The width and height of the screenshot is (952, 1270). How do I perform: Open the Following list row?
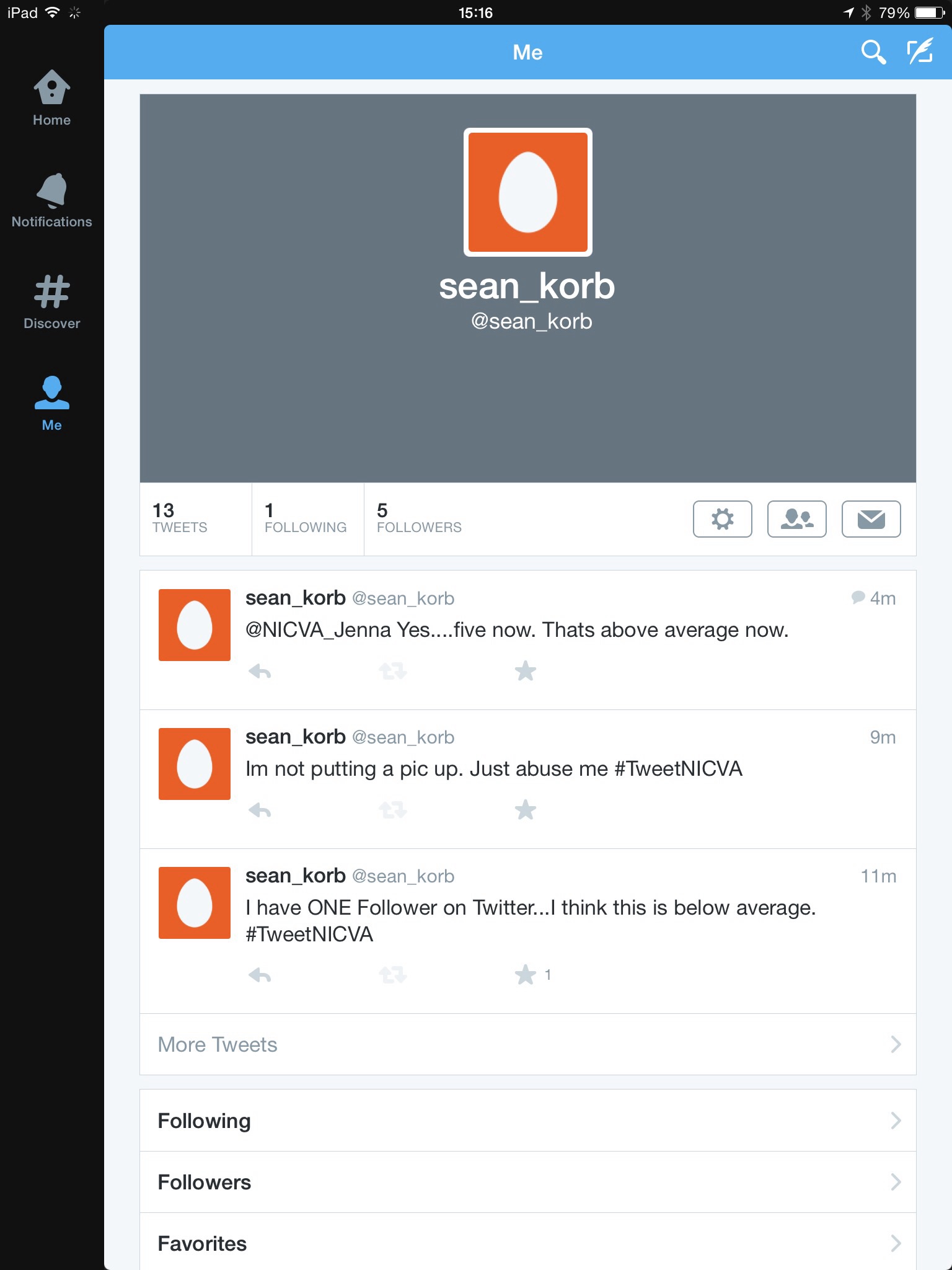tap(527, 1121)
